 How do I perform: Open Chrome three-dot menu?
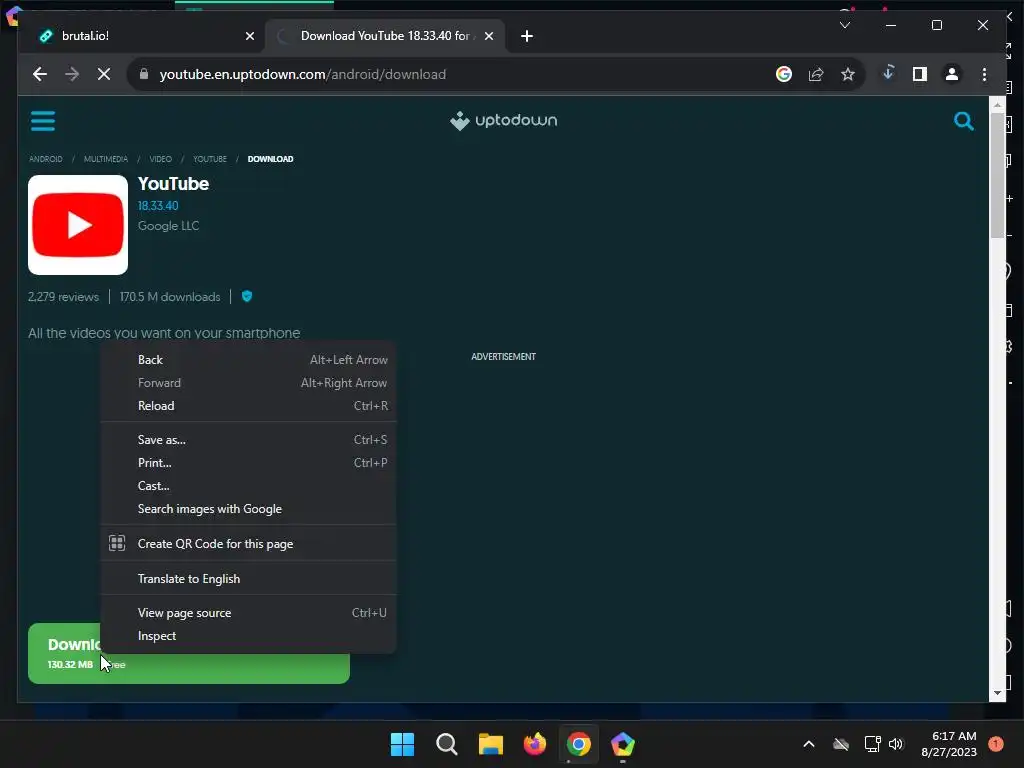(984, 74)
